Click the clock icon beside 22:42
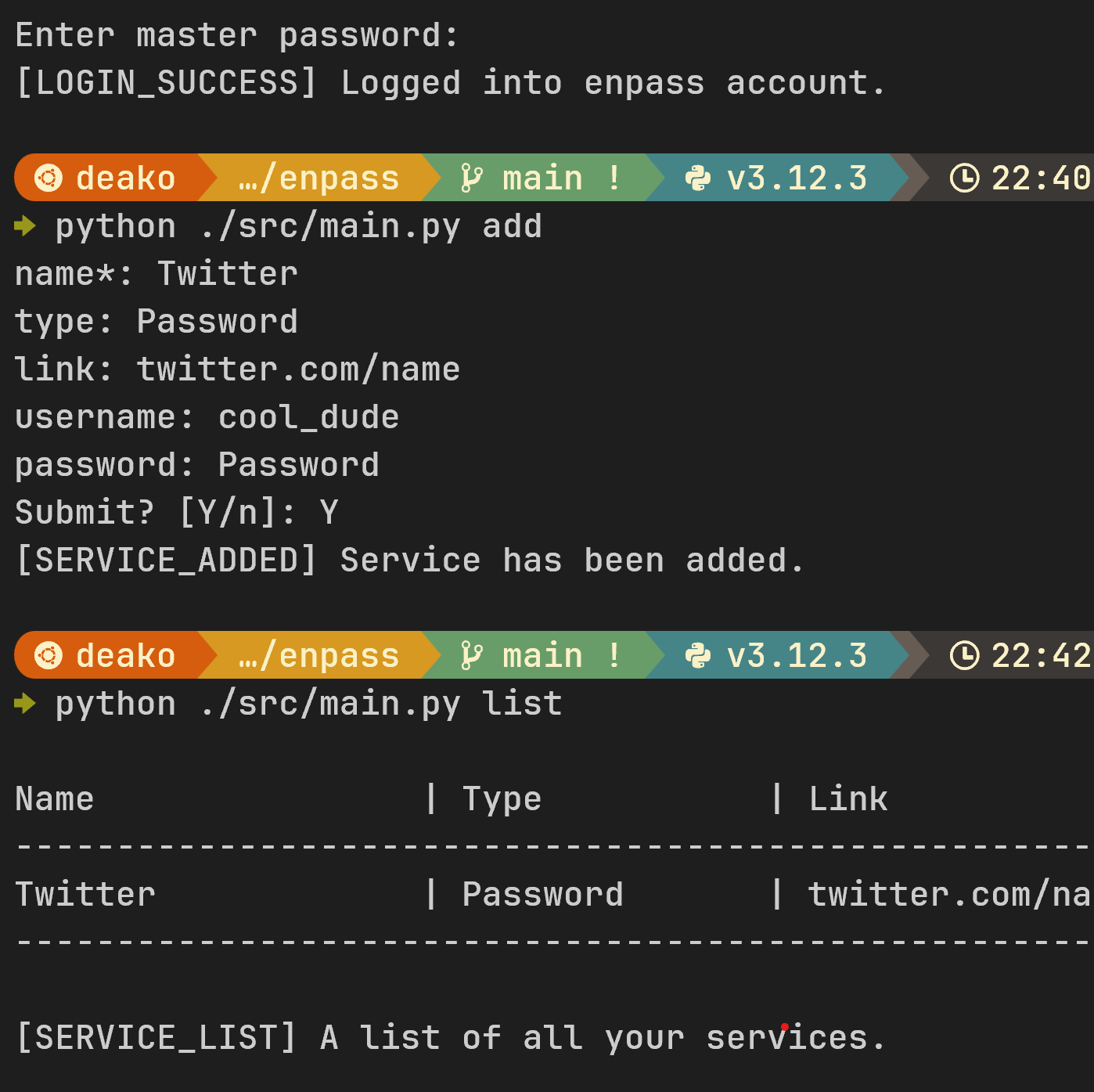This screenshot has width=1094, height=1092. pyautogui.click(x=964, y=655)
